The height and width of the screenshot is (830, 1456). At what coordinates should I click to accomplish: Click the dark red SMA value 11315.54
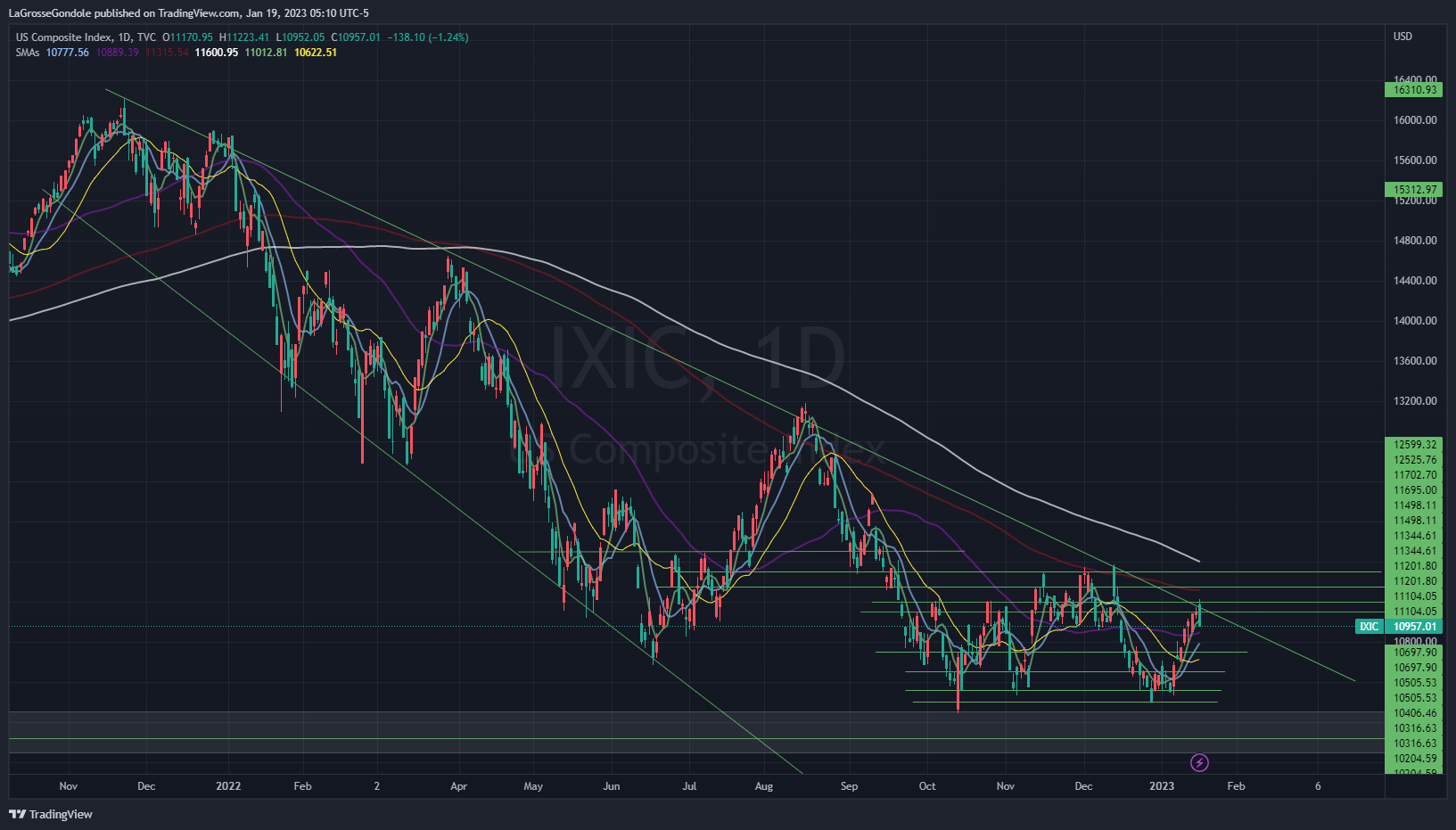167,53
